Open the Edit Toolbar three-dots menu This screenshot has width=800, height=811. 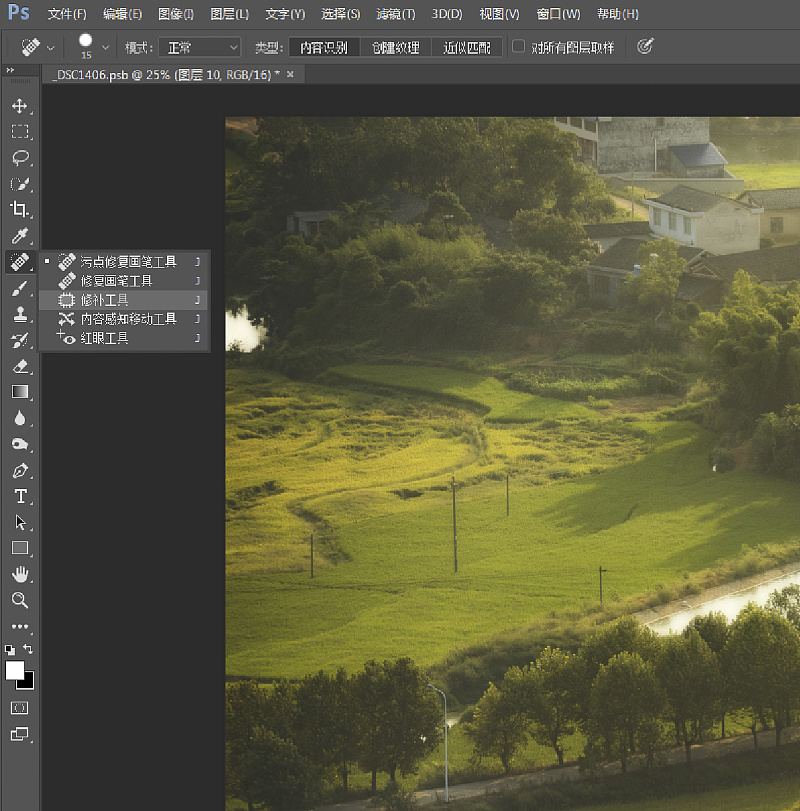pyautogui.click(x=20, y=626)
